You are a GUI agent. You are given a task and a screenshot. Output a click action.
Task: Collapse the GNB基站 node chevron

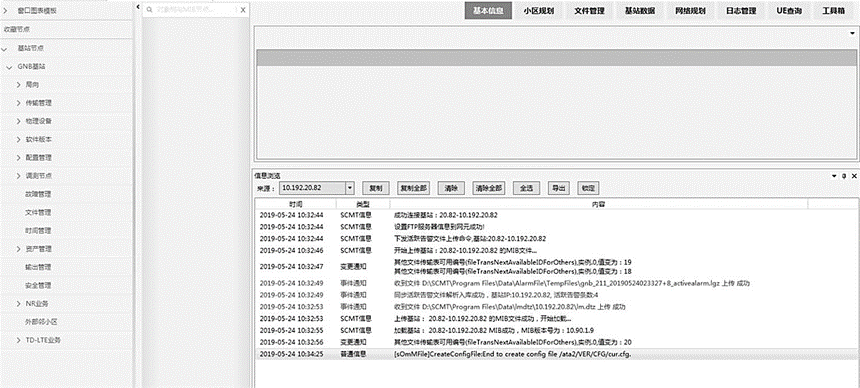(8, 67)
